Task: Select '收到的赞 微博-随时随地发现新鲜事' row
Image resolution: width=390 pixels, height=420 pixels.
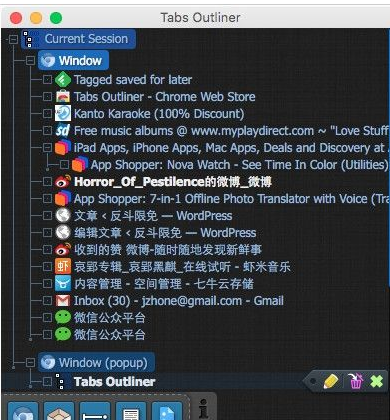Action: [x=168, y=250]
